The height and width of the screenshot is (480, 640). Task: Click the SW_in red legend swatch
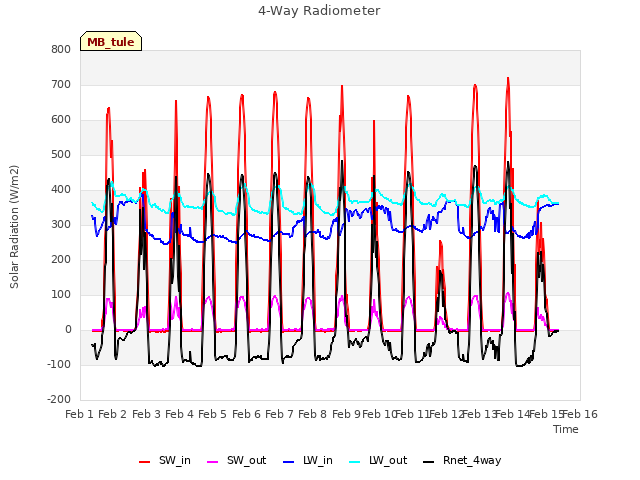point(144,462)
